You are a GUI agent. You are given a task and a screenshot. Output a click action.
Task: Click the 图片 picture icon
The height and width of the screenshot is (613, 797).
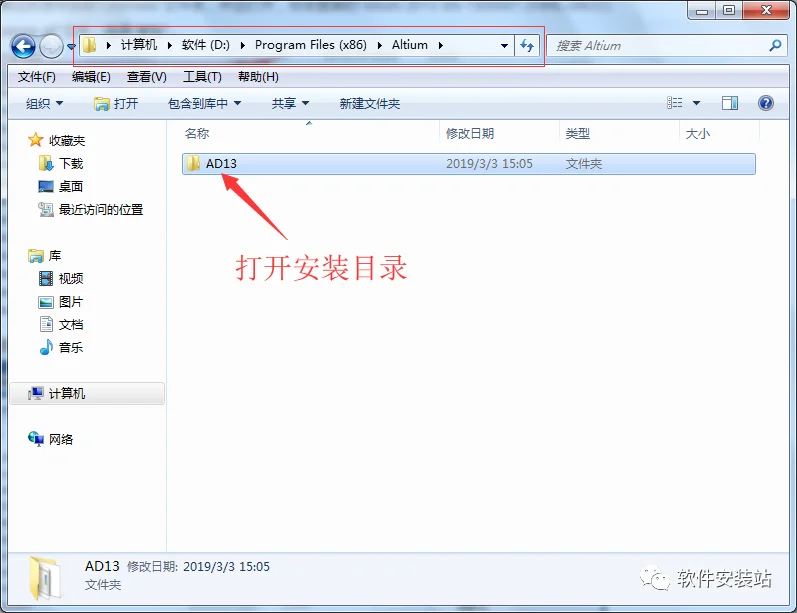click(x=46, y=302)
